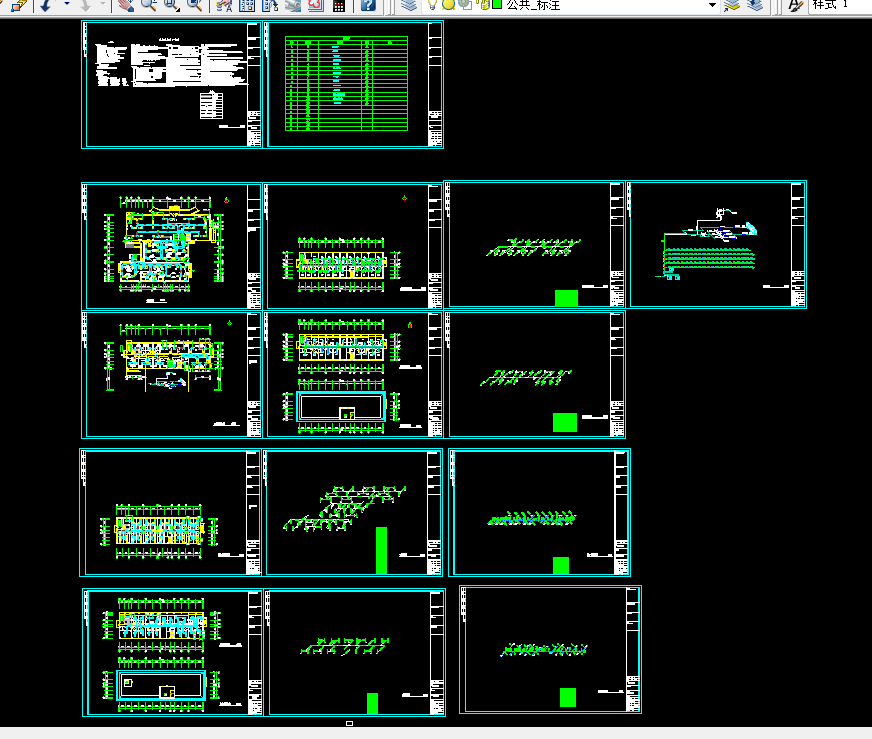Click the greyed Redo arrow

85,6
